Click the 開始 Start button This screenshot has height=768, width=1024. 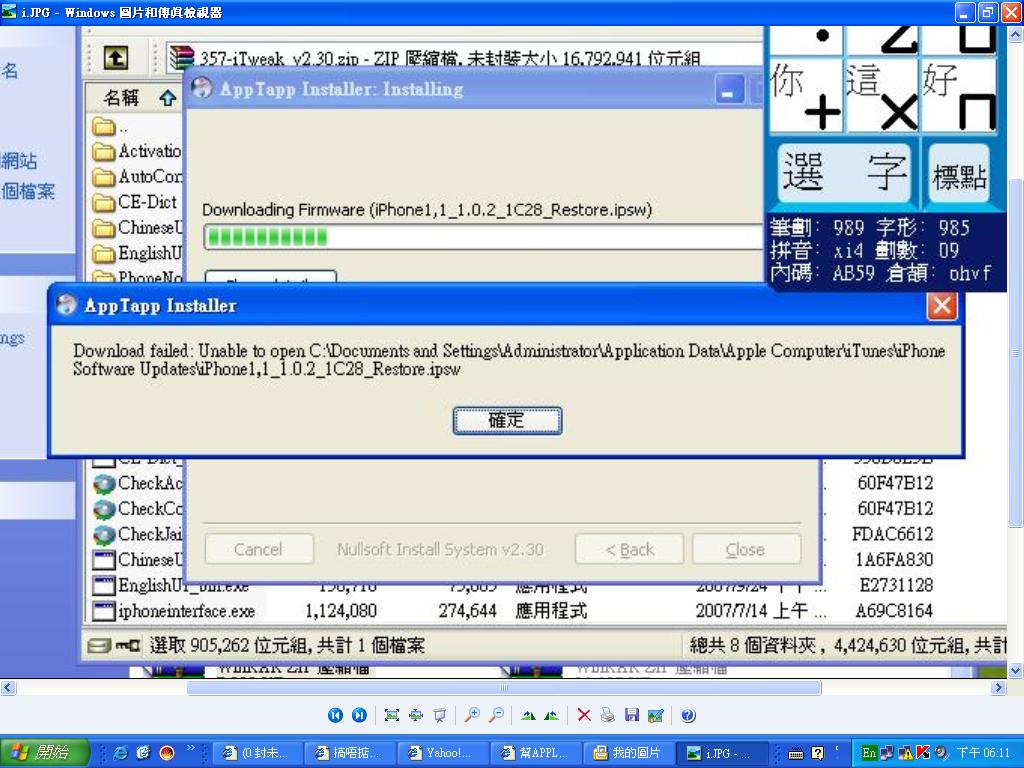point(45,753)
